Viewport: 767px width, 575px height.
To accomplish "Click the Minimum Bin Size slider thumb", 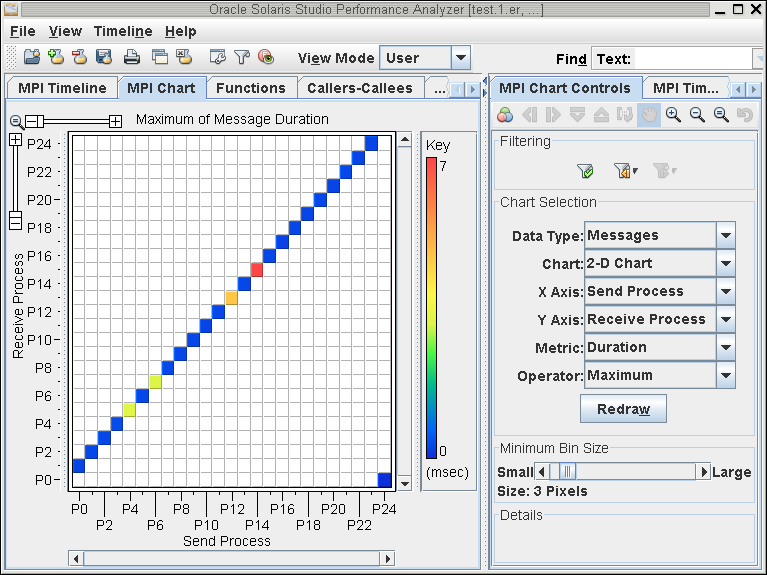I will [x=567, y=472].
